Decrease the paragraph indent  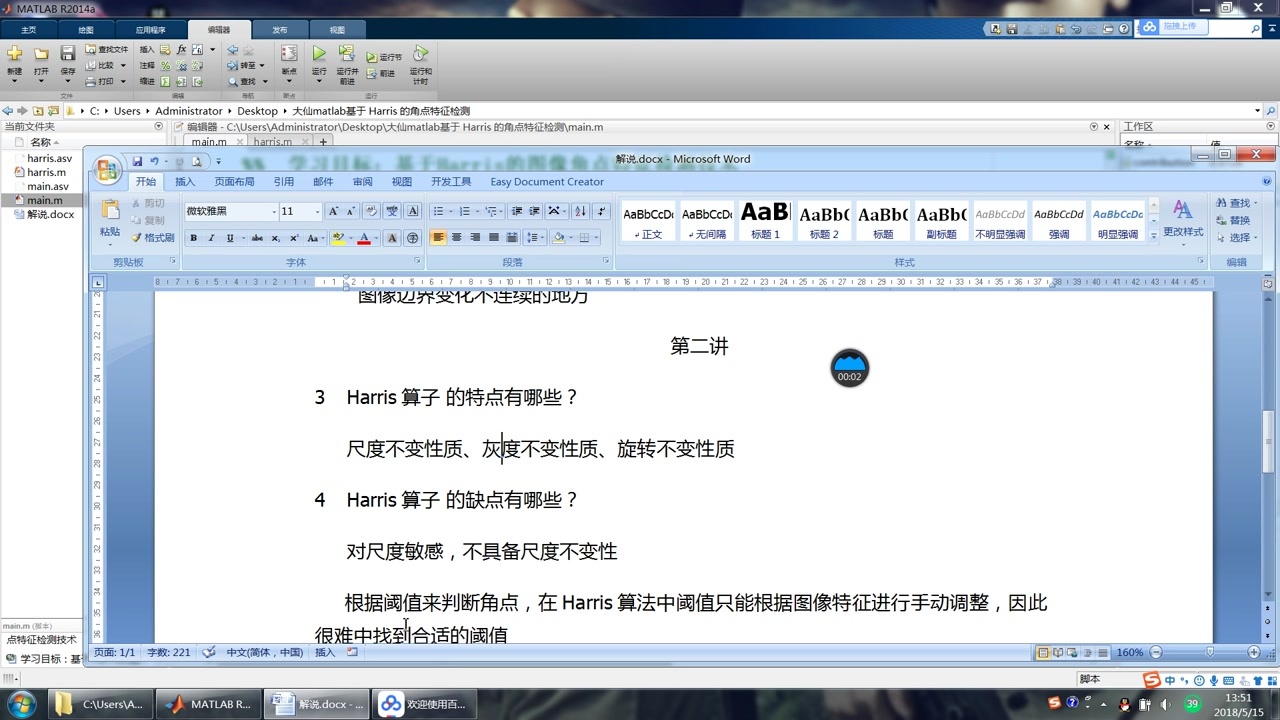click(x=517, y=211)
